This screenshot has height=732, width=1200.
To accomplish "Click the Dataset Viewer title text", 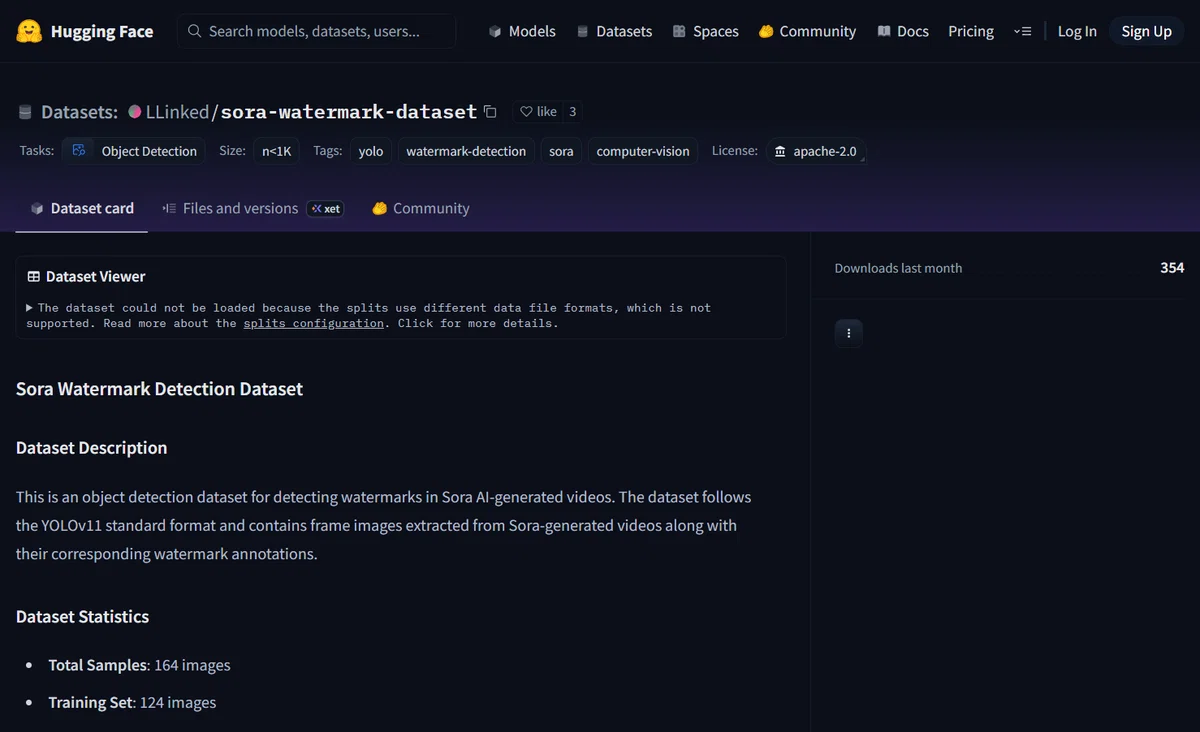I will pos(96,277).
